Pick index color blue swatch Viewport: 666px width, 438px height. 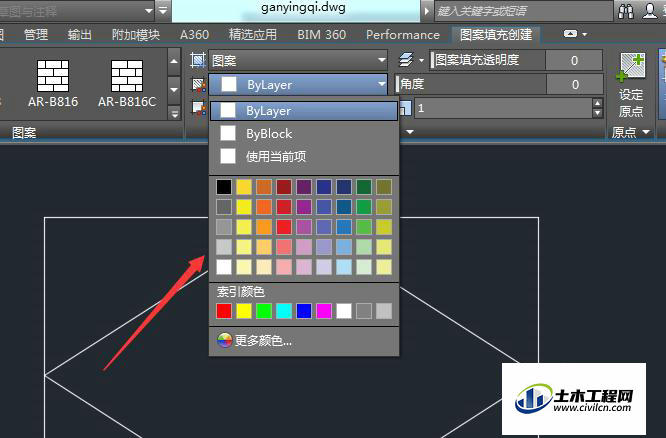tap(304, 311)
